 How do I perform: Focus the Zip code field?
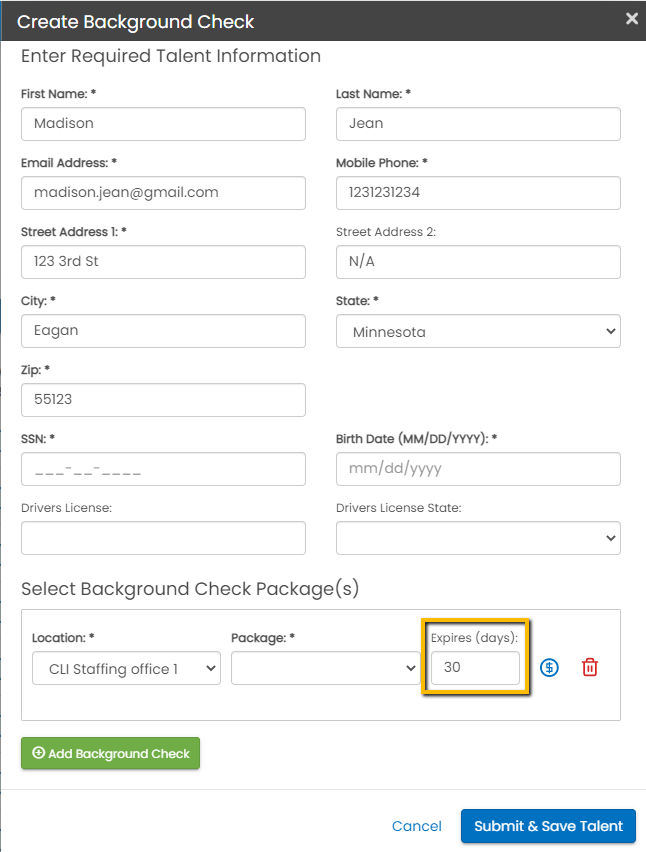[163, 400]
